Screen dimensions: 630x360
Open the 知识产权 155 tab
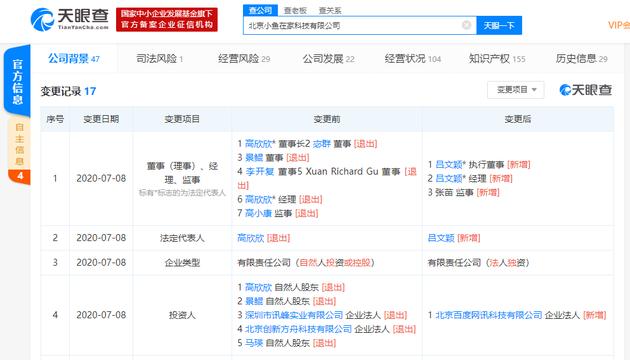pyautogui.click(x=497, y=59)
